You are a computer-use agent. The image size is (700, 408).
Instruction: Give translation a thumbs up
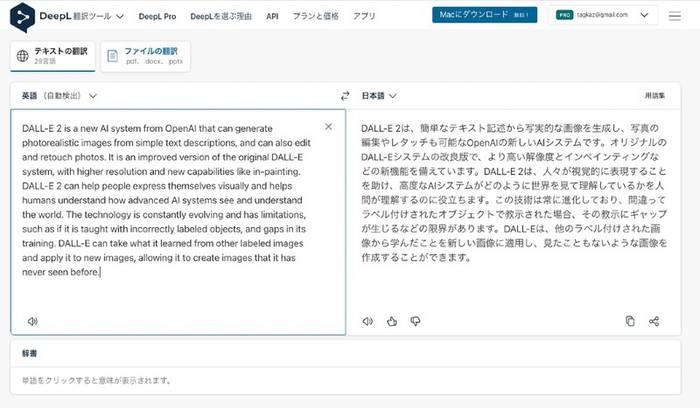pyautogui.click(x=392, y=321)
